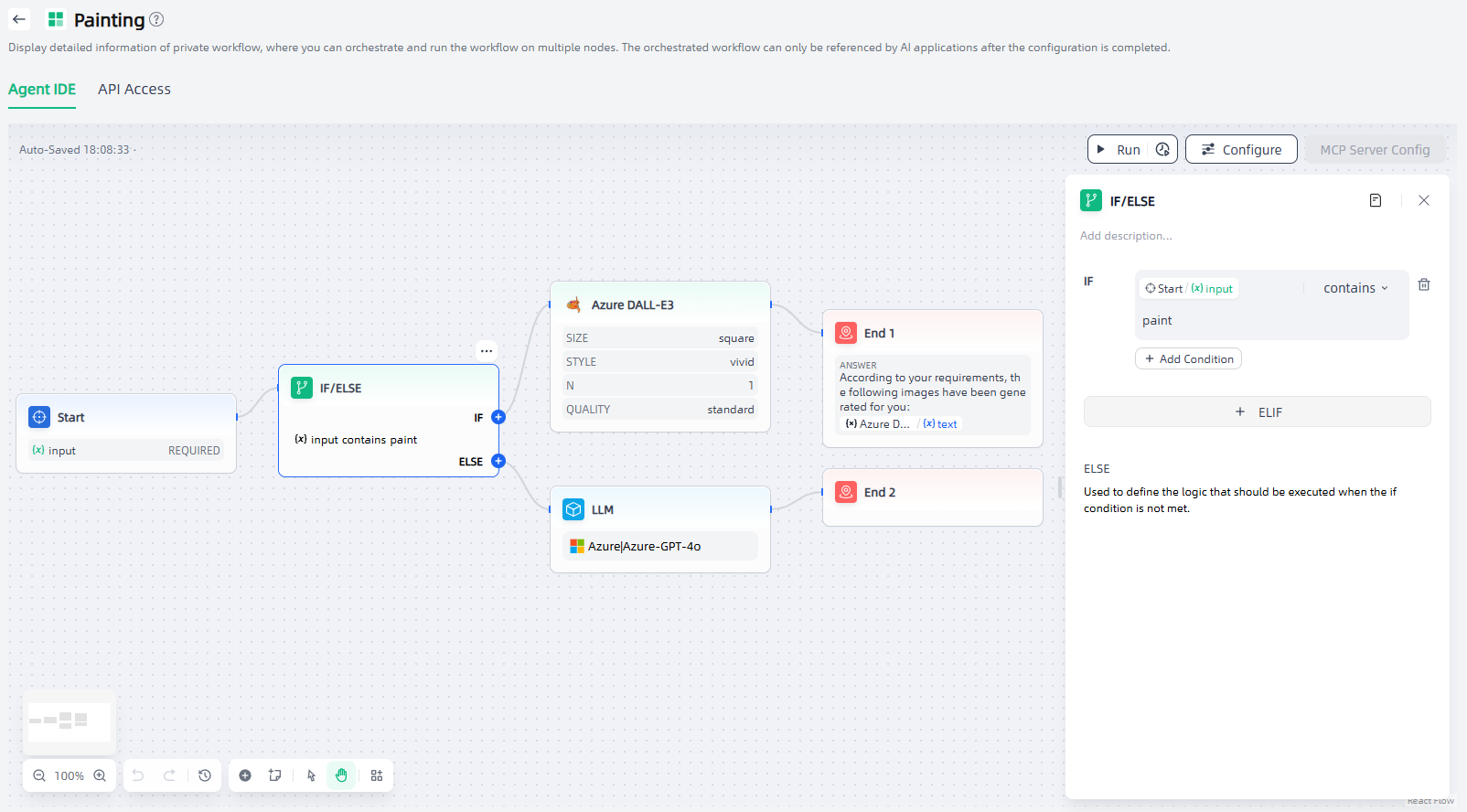Open the Start/input variable selector
Screen dimensions: 1467x812
[x=1189, y=289]
